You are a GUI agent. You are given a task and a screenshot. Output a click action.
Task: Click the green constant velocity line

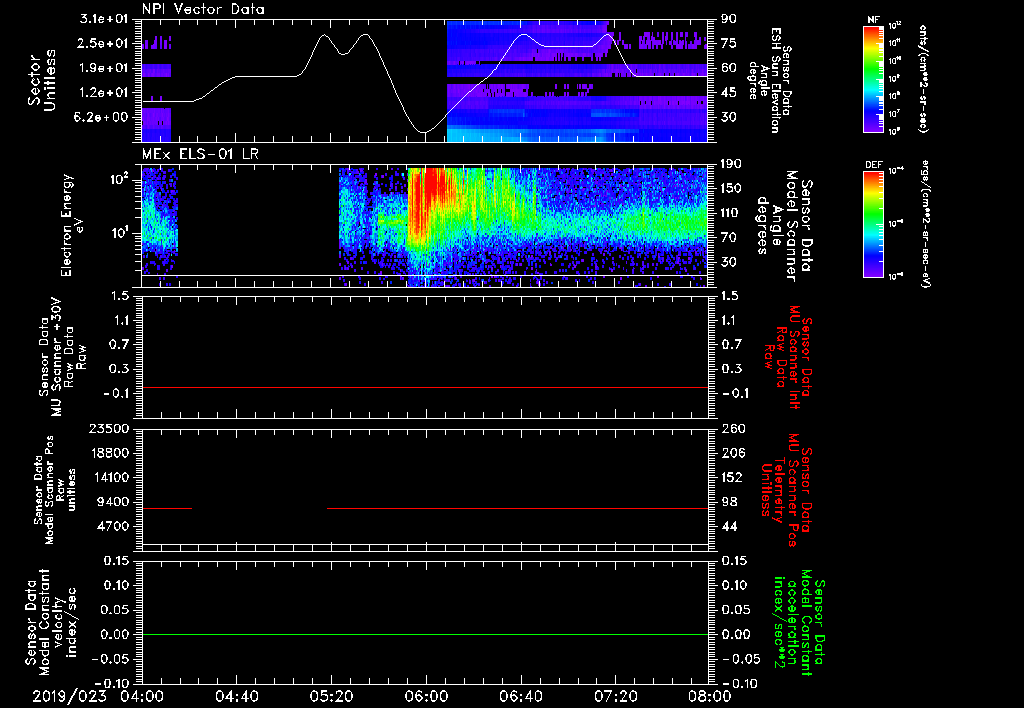(425, 634)
